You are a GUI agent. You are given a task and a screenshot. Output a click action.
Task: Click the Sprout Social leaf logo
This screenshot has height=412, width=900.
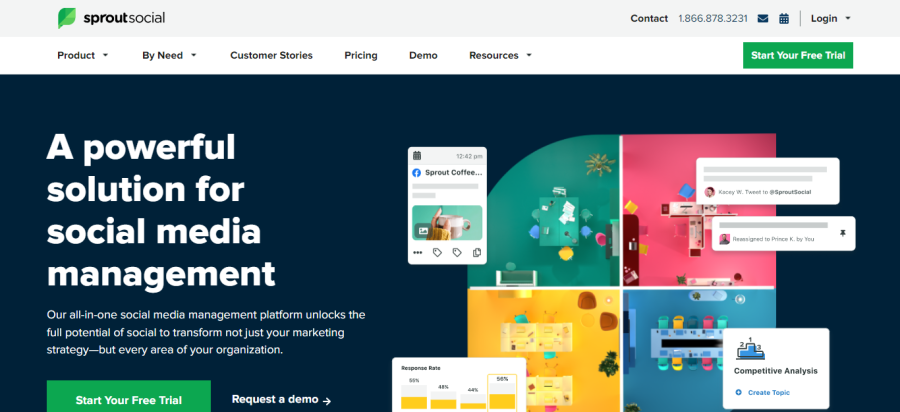[x=67, y=18]
